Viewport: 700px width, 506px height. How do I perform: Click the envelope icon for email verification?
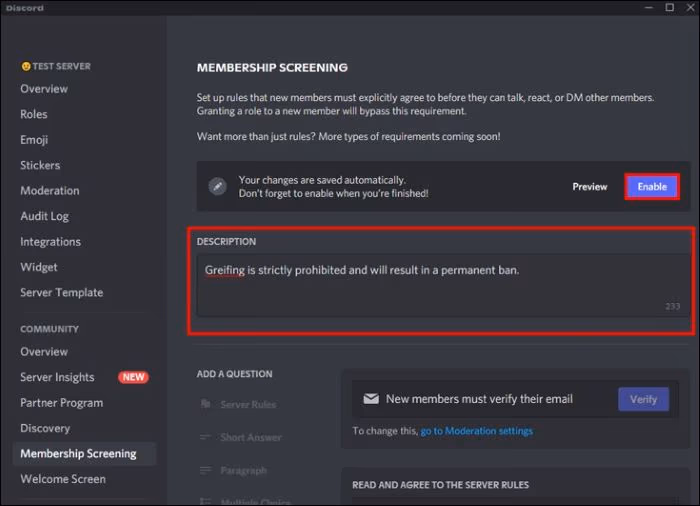(370, 399)
